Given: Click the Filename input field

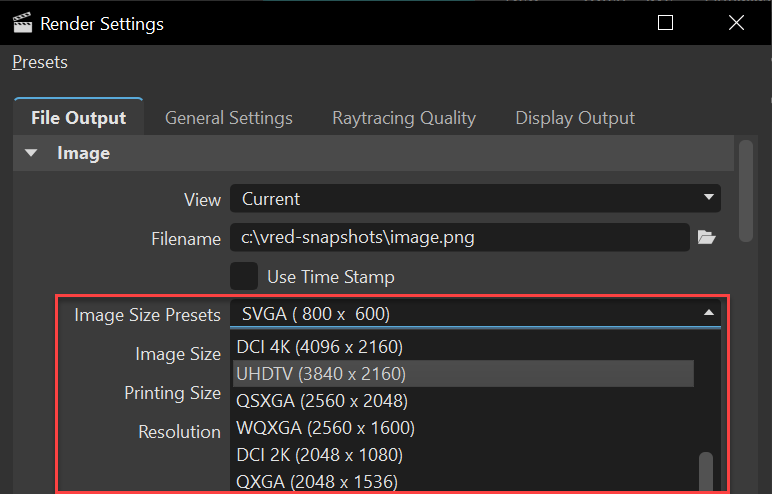Looking at the screenshot, I should coord(460,238).
